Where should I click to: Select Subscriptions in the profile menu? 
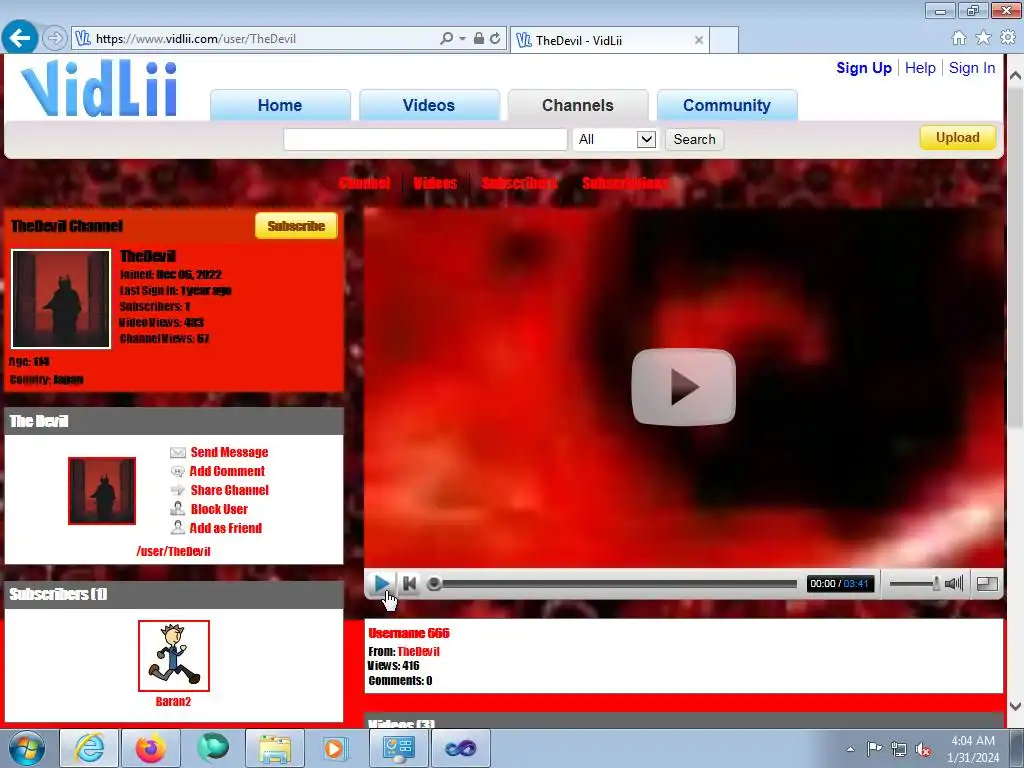click(x=625, y=183)
